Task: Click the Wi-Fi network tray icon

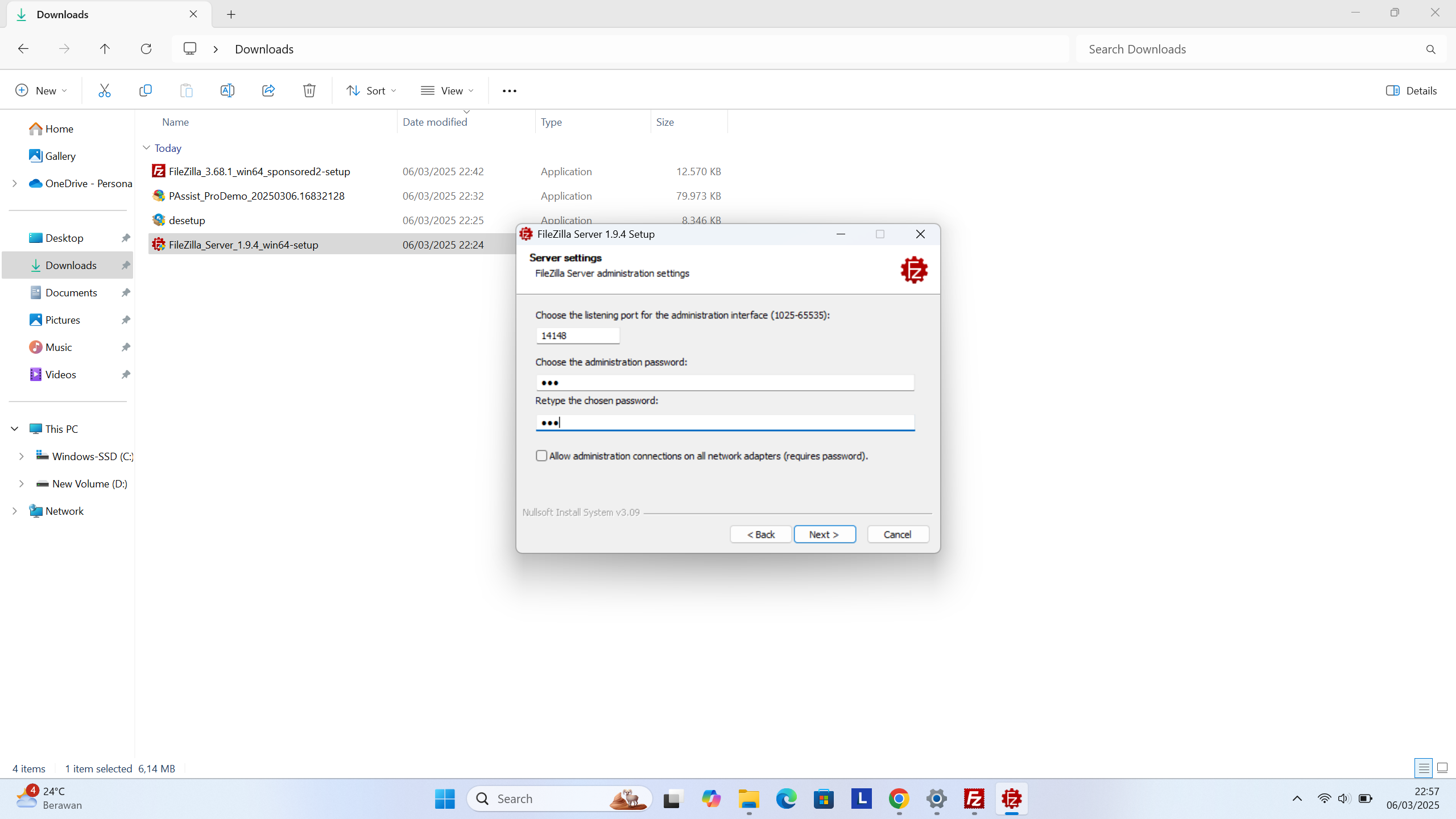Action: pyautogui.click(x=1324, y=799)
